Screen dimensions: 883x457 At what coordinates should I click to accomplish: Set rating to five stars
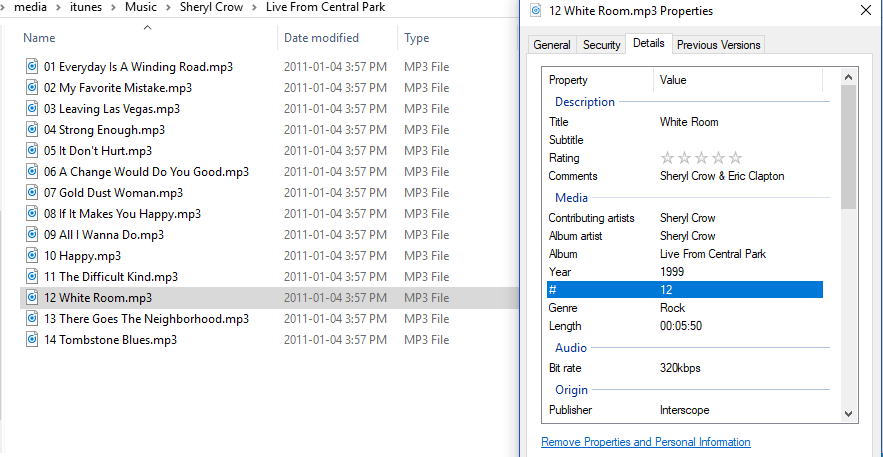coord(736,158)
